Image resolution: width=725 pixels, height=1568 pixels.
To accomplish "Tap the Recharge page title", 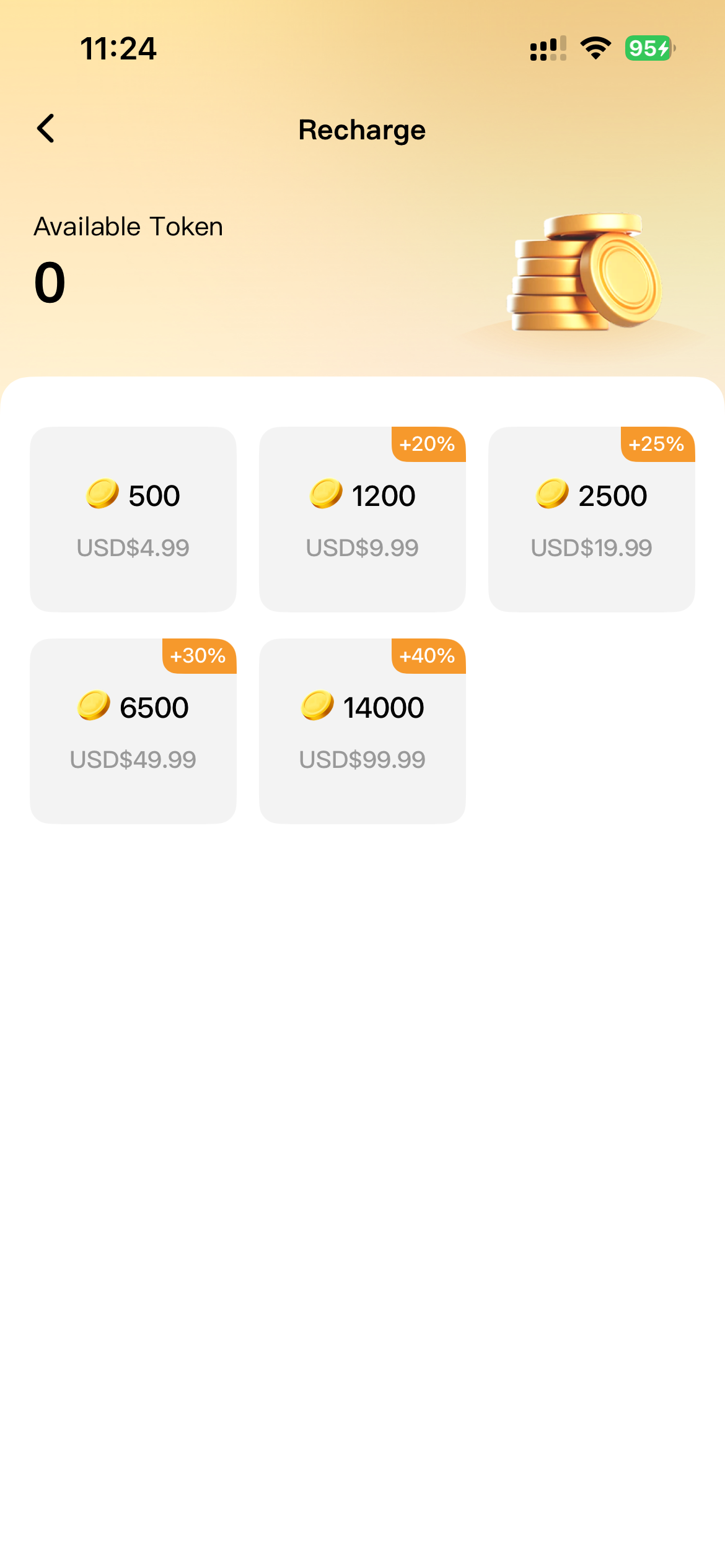I will [x=362, y=130].
